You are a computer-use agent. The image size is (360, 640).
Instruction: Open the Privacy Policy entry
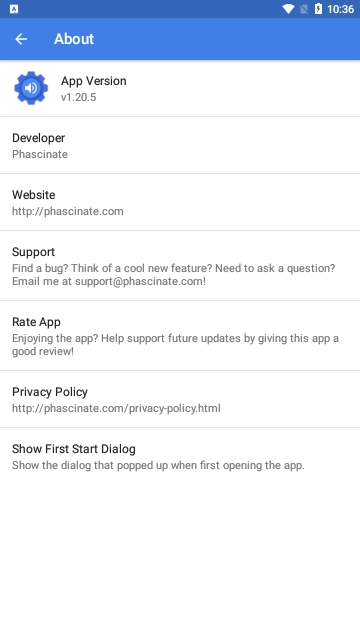click(x=180, y=400)
